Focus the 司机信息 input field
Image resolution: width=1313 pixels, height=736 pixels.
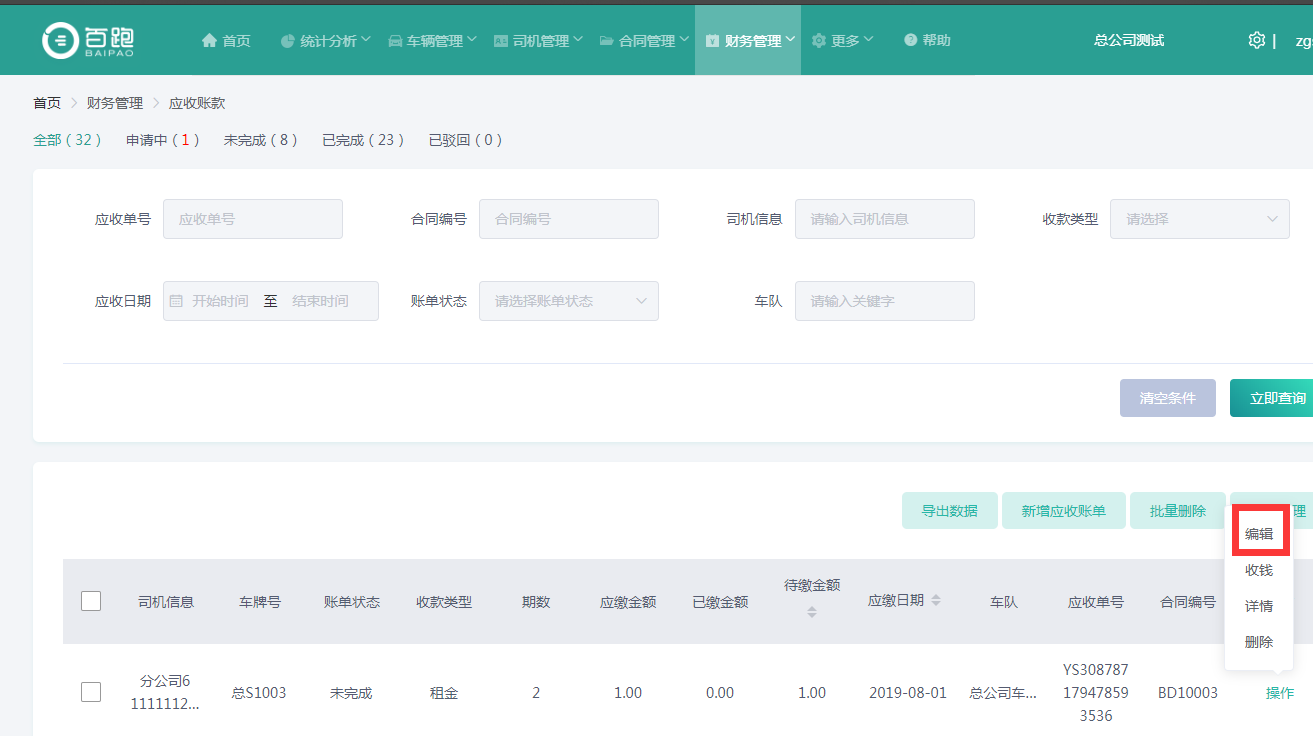coord(884,219)
